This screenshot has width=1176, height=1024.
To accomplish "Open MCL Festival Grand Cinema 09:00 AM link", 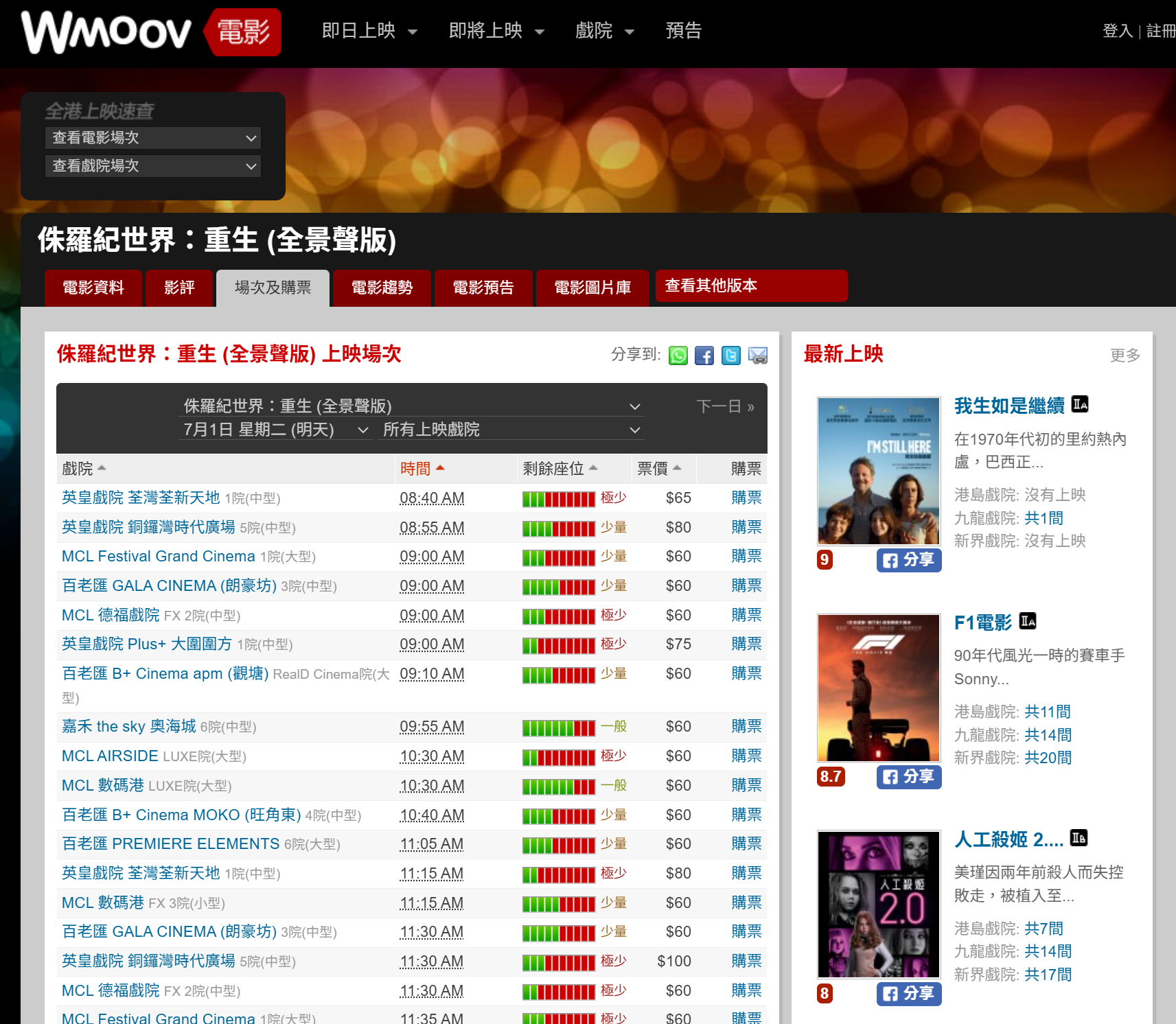I will point(159,556).
